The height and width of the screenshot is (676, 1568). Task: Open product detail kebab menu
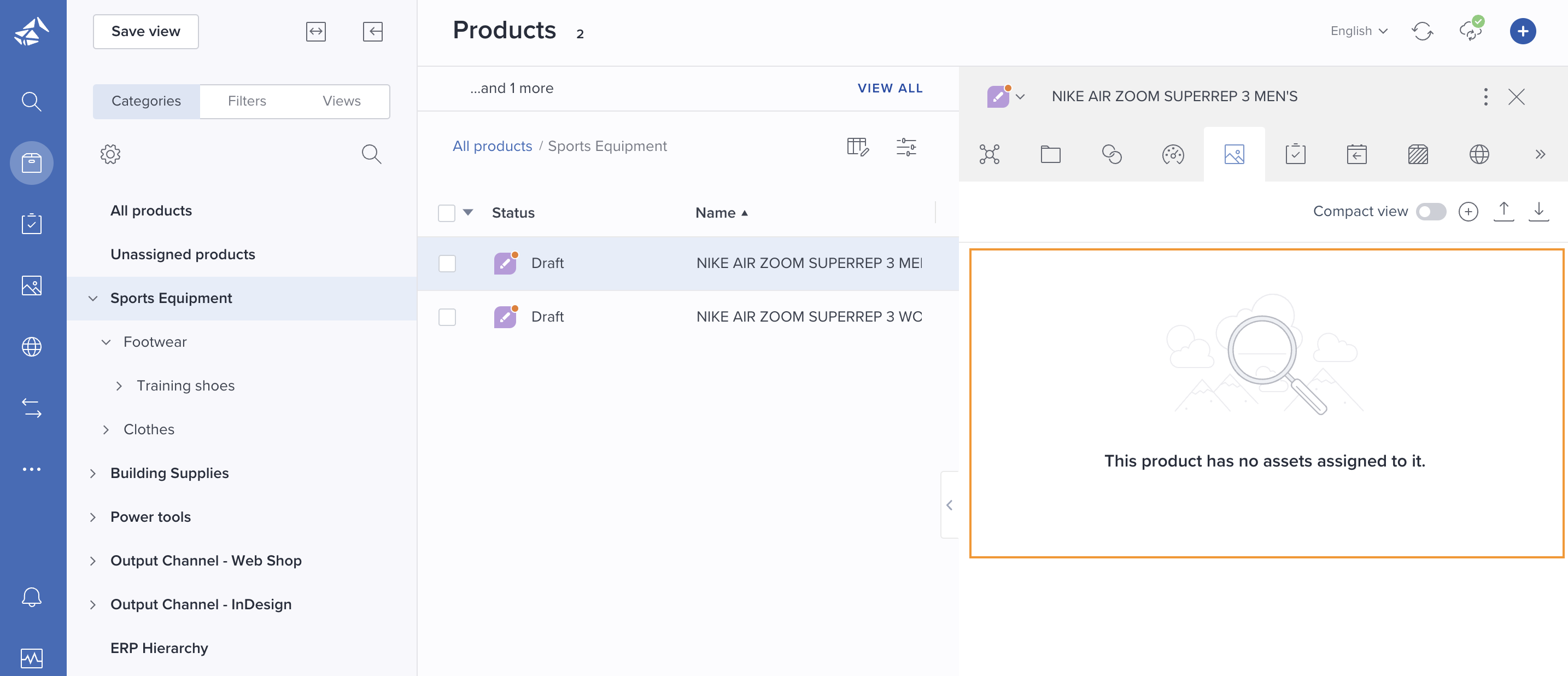pos(1486,97)
